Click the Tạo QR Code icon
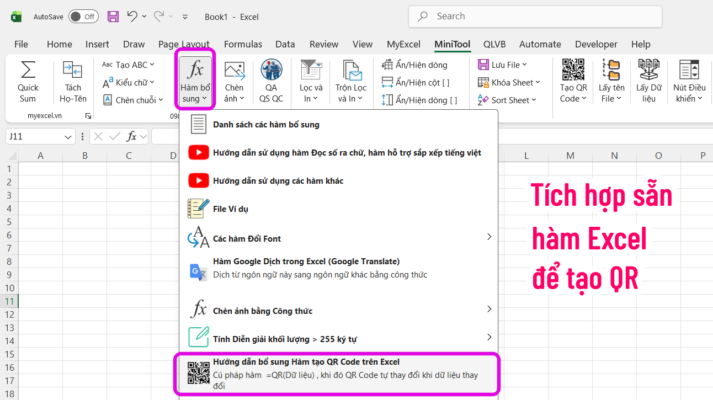 (573, 80)
